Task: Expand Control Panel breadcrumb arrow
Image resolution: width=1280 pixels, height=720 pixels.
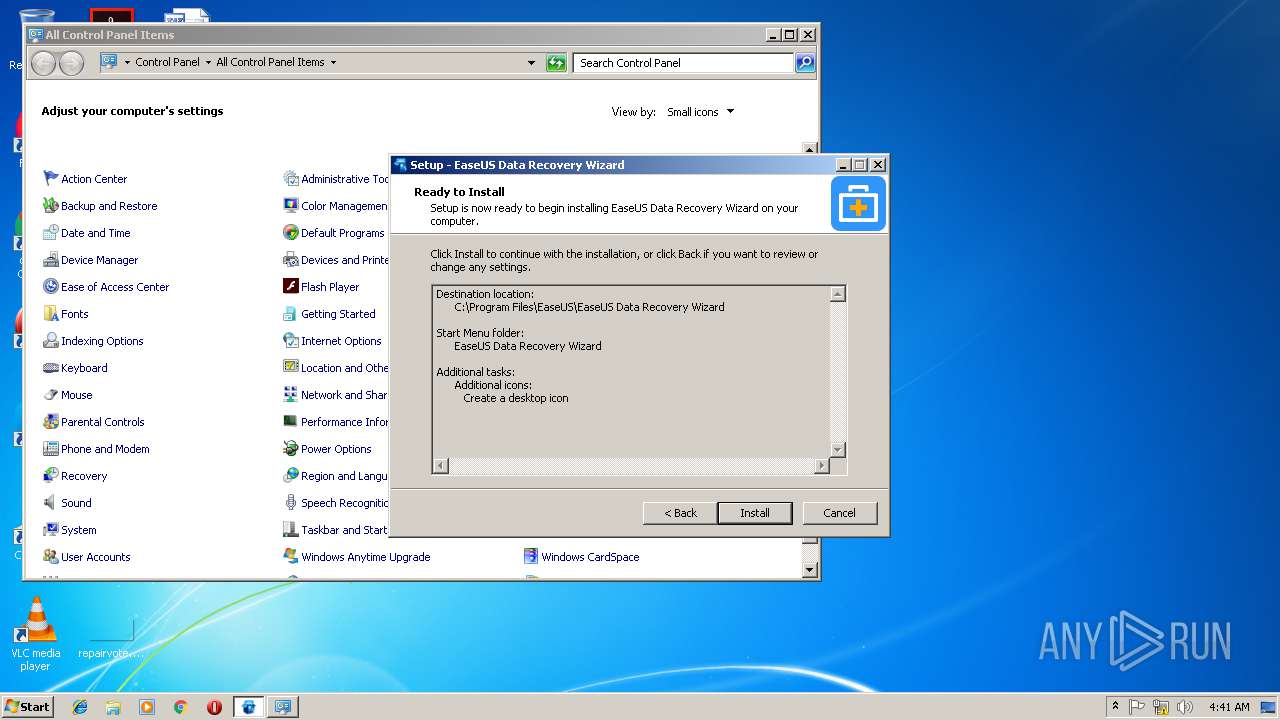Action: tap(208, 62)
